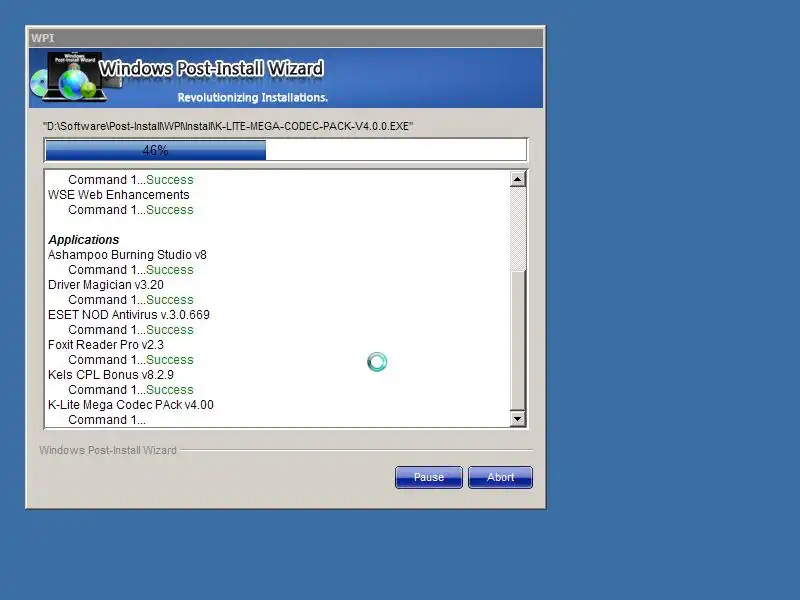Select 'Ashampoo Burning Studio v8' entry
The height and width of the screenshot is (600, 800).
tap(127, 255)
